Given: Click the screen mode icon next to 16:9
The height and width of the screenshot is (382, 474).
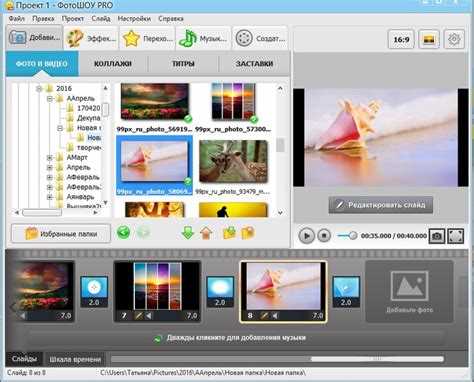Looking at the screenshot, I should point(429,39).
